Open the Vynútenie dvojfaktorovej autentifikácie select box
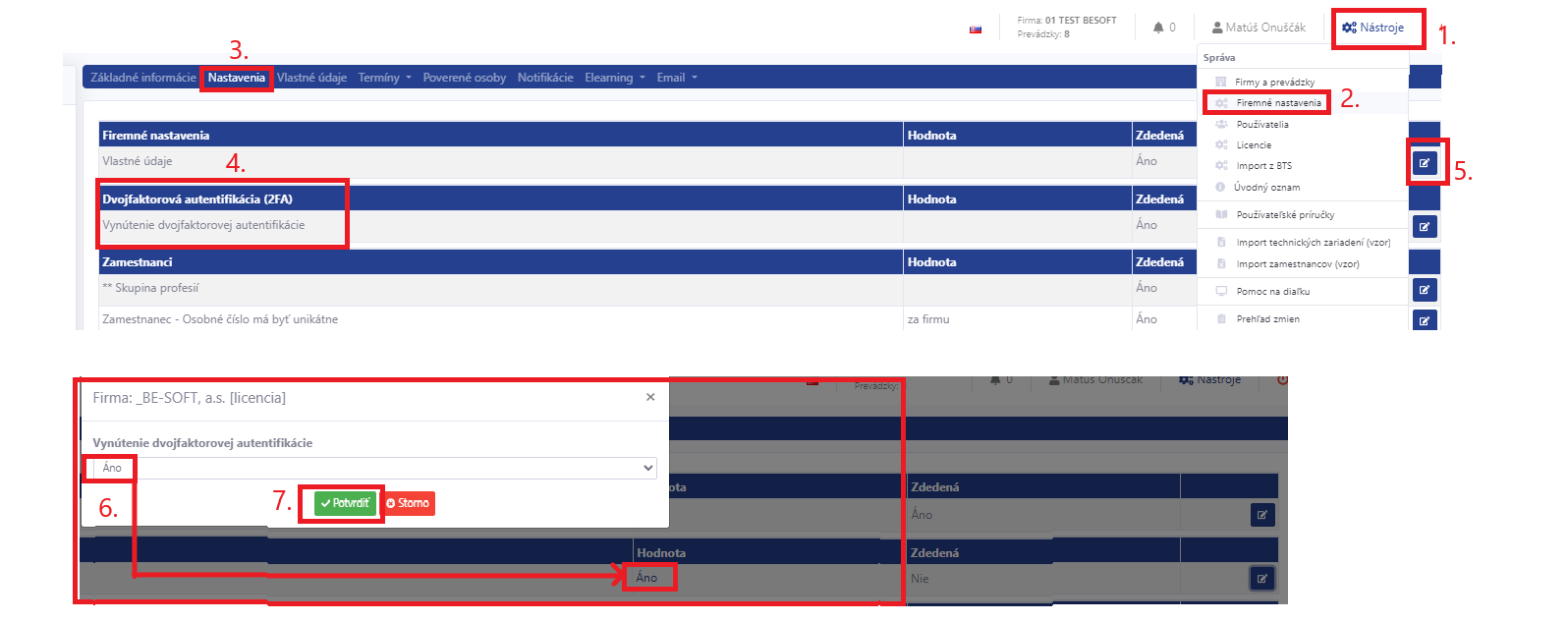Image resolution: width=1568 pixels, height=622 pixels. tap(373, 469)
